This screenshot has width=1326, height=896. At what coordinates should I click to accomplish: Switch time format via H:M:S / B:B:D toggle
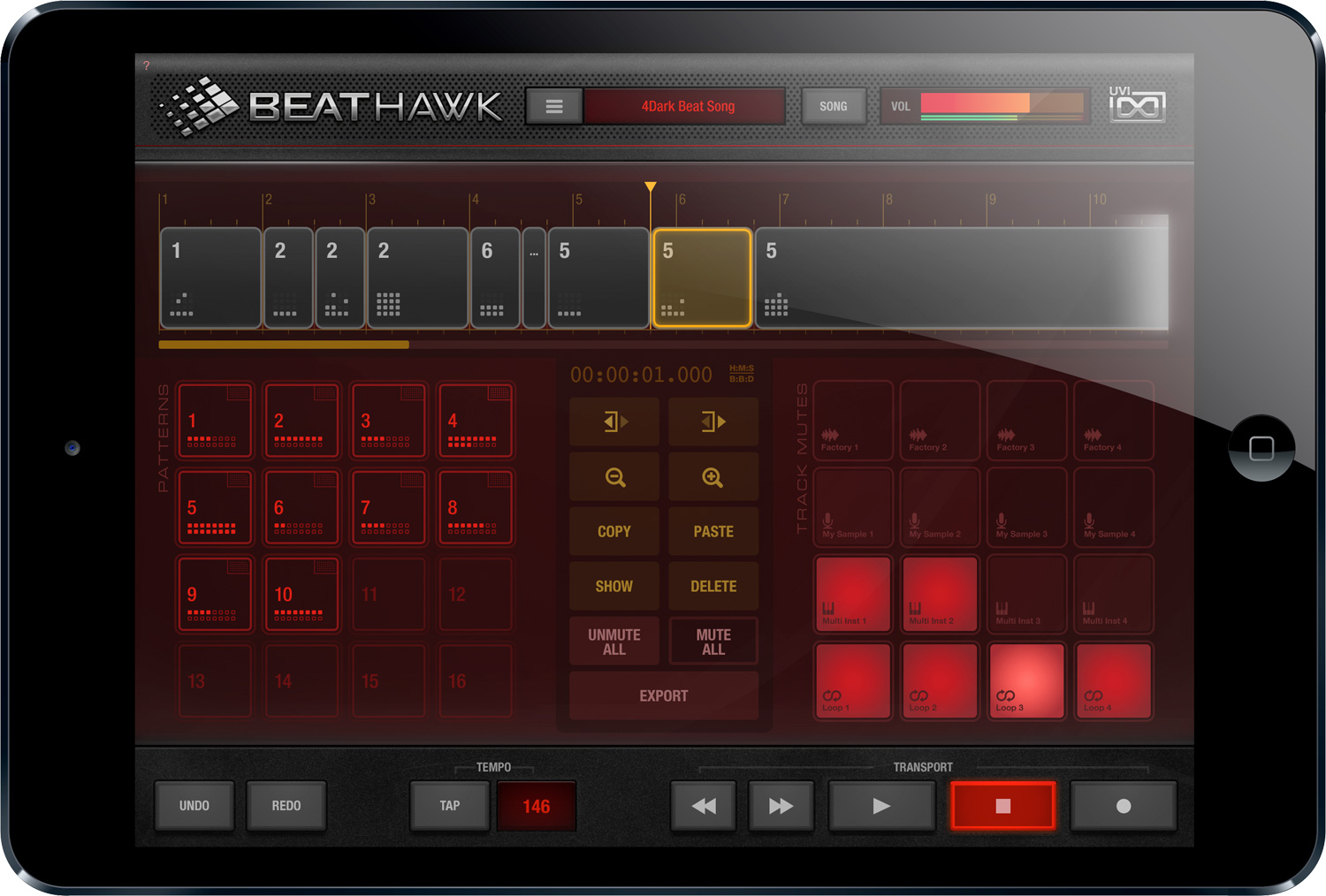pos(742,374)
